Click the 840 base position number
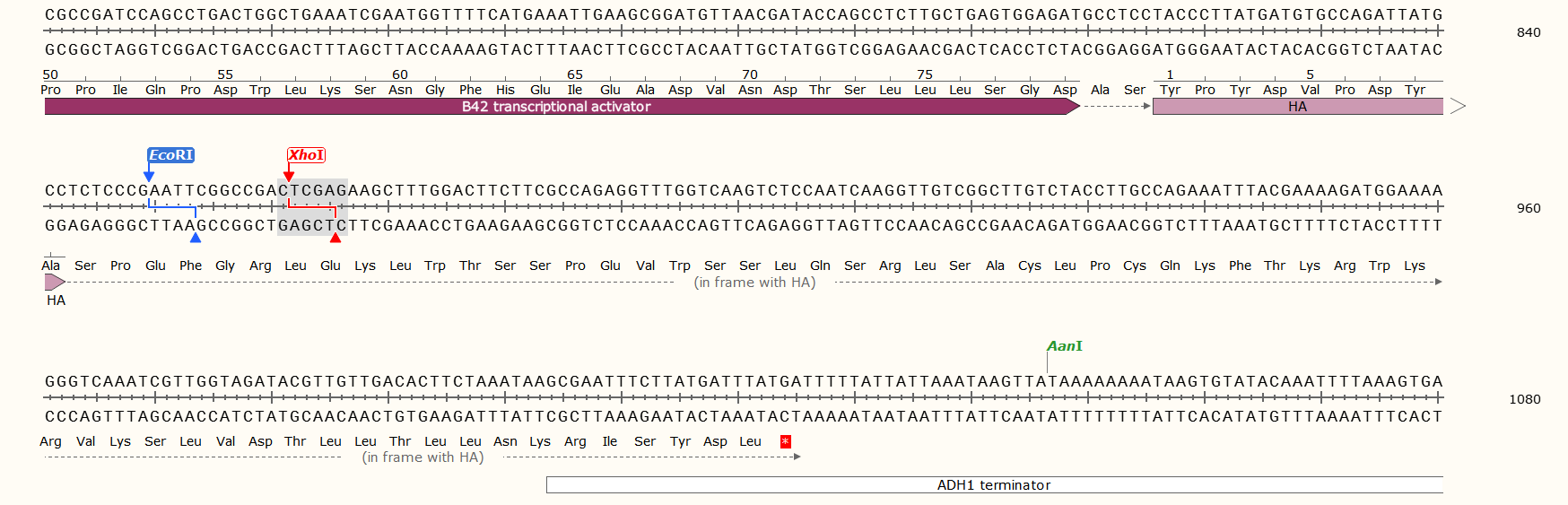Viewport: 1568px width, 505px height. (x=1529, y=32)
